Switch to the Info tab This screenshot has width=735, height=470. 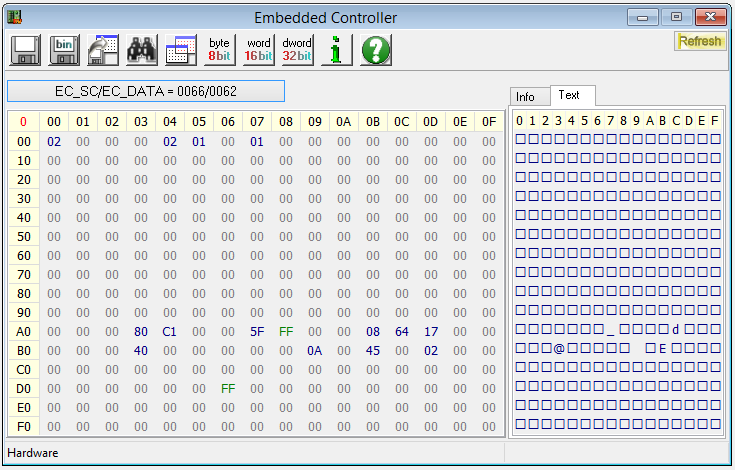pyautogui.click(x=526, y=97)
